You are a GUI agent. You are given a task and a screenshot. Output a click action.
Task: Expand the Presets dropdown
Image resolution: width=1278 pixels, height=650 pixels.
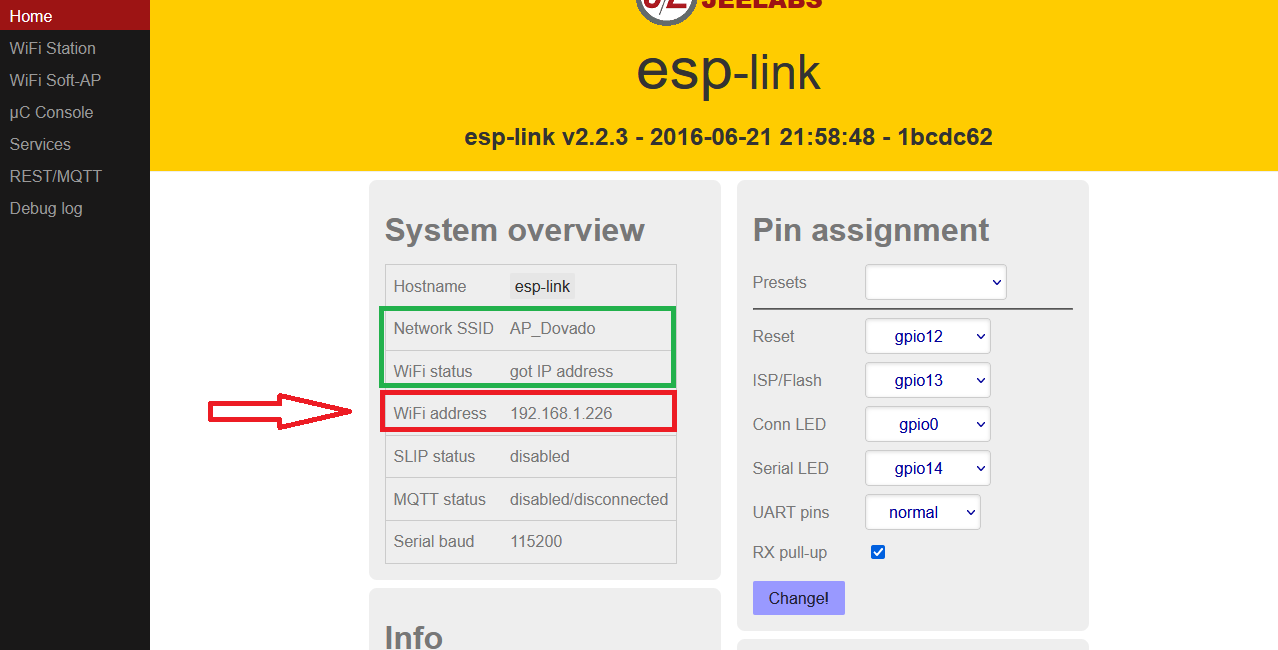coord(936,282)
